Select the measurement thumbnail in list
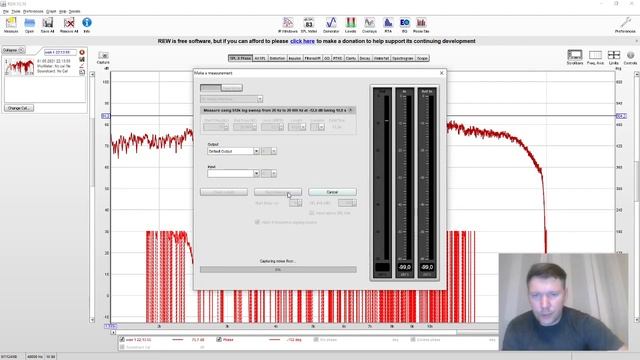 (x=19, y=67)
